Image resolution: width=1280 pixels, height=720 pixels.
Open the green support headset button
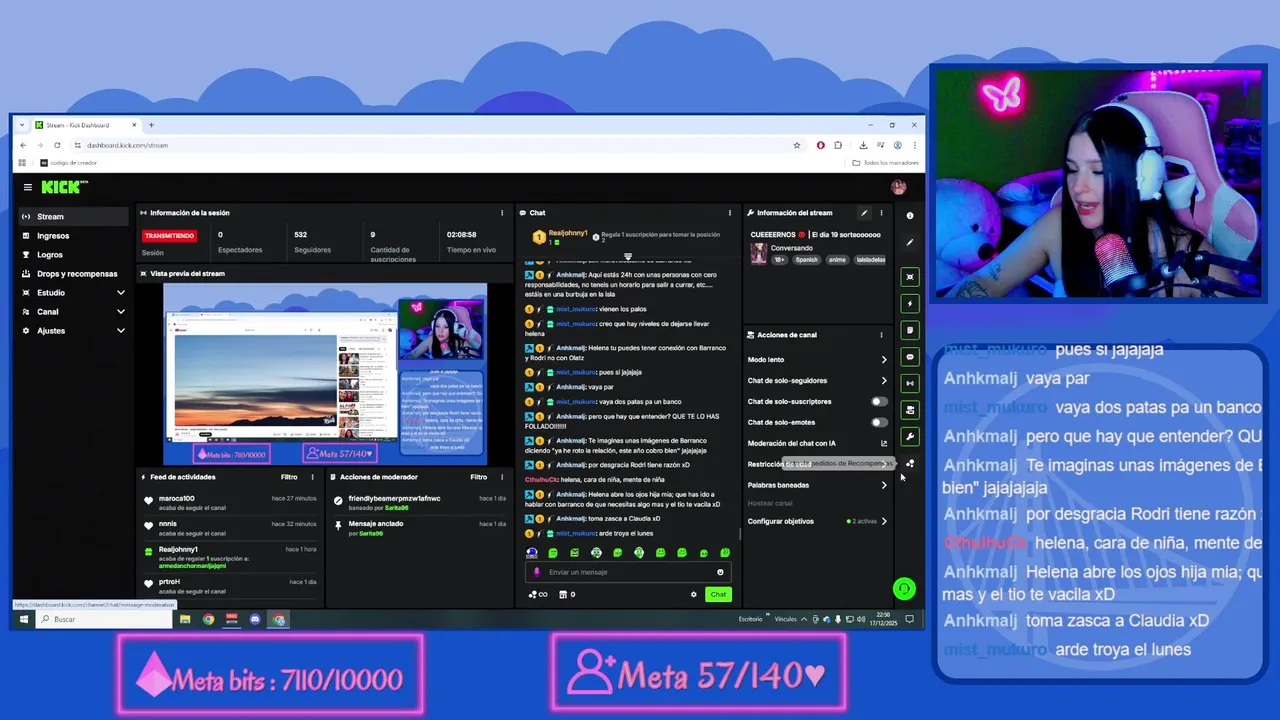click(x=903, y=589)
